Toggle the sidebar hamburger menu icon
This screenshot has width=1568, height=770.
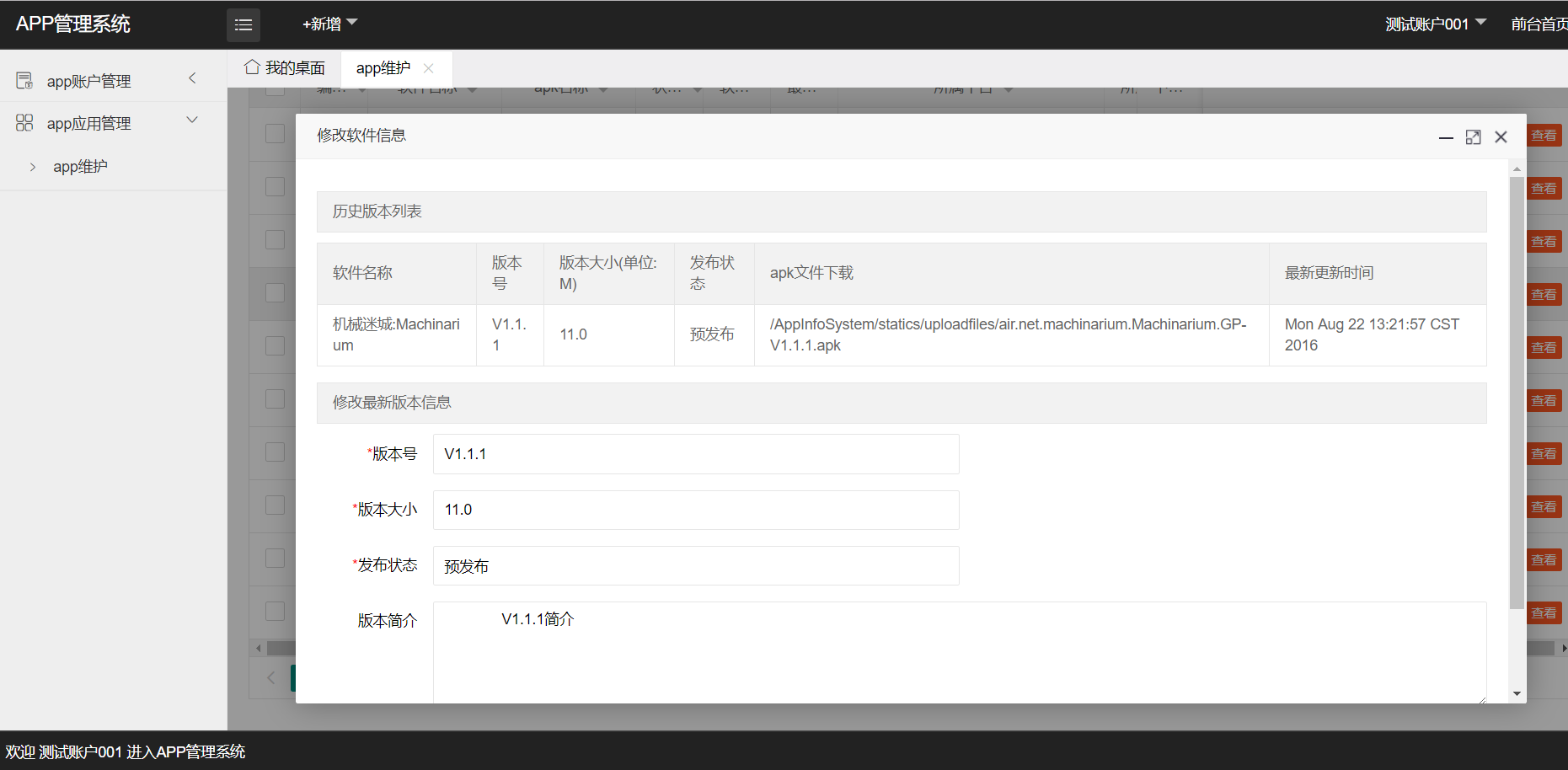click(x=243, y=25)
